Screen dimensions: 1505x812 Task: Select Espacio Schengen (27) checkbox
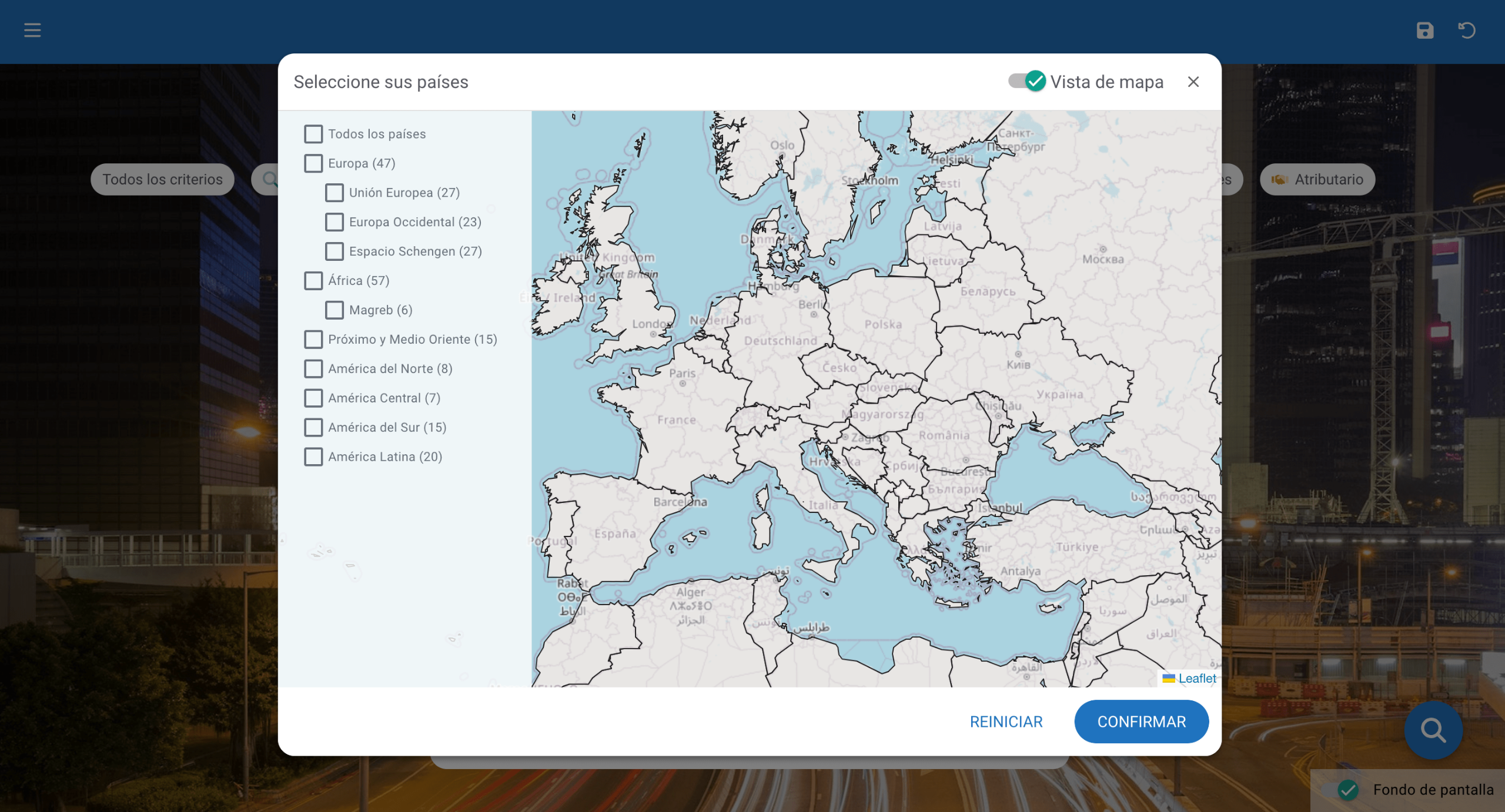pyautogui.click(x=335, y=251)
